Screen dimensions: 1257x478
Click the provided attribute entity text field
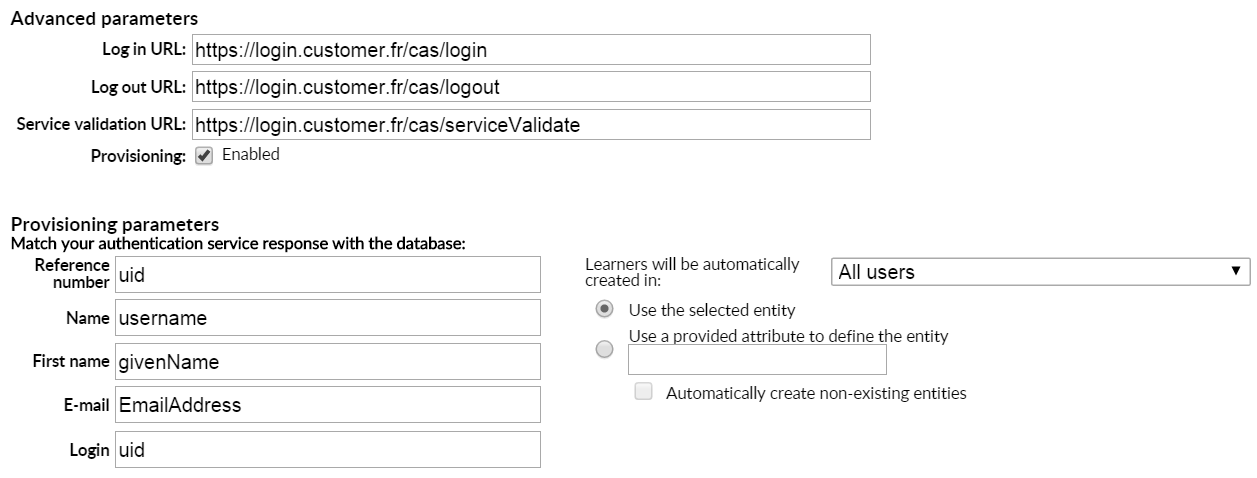[757, 359]
